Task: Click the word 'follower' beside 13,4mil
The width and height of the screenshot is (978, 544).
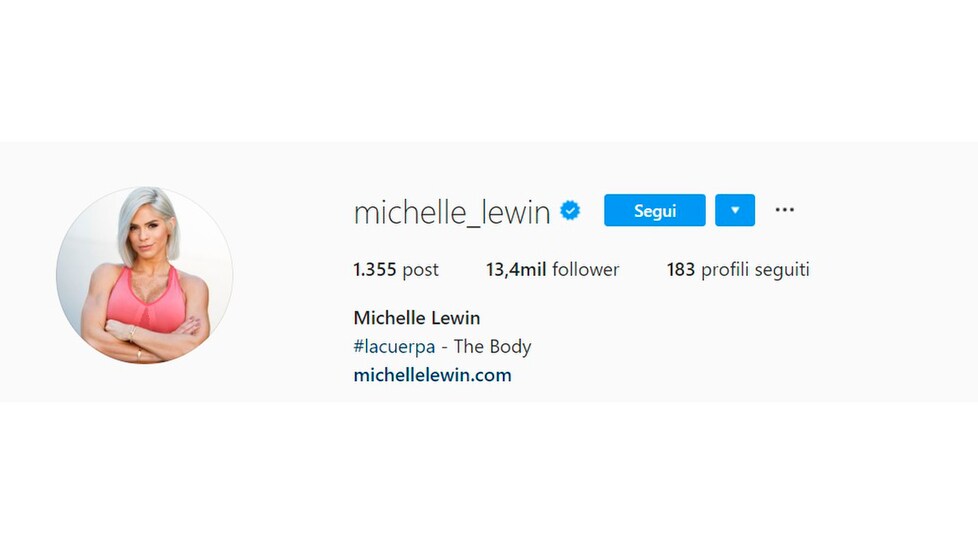Action: (x=586, y=270)
